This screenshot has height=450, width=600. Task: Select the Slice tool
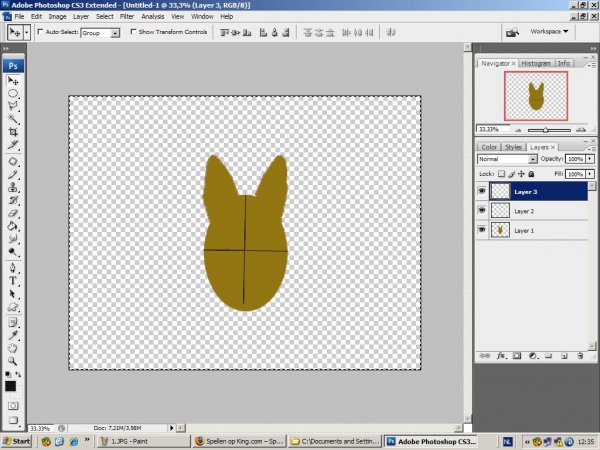[13, 145]
